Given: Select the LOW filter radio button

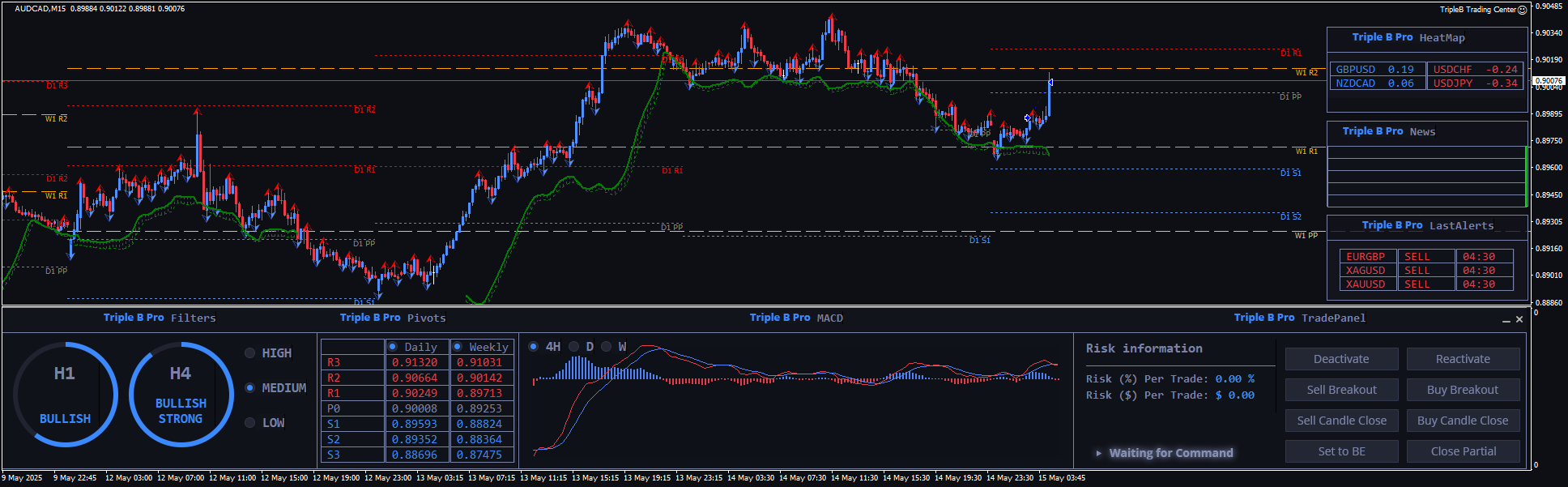Looking at the screenshot, I should 250,423.
